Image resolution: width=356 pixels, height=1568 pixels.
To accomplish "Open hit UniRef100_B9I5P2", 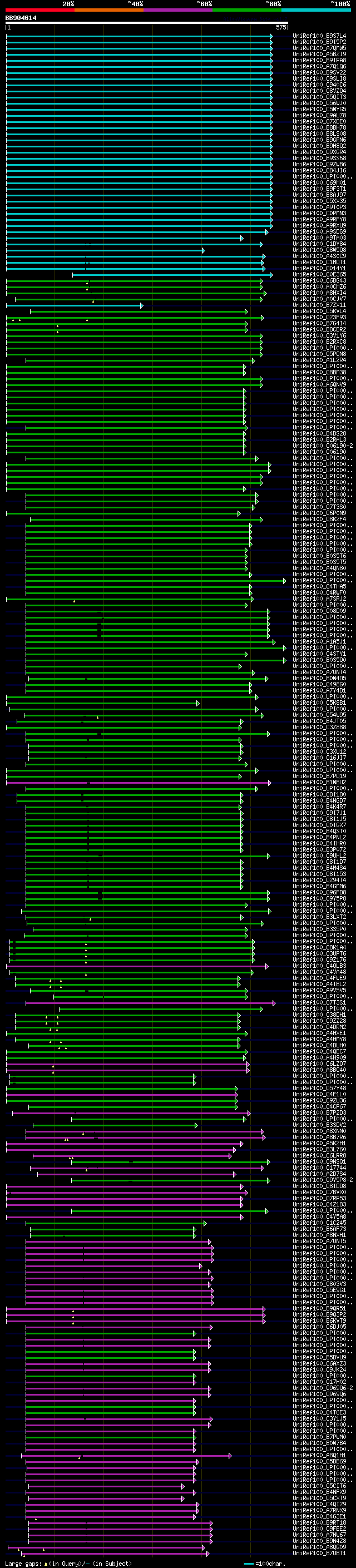I will [319, 42].
